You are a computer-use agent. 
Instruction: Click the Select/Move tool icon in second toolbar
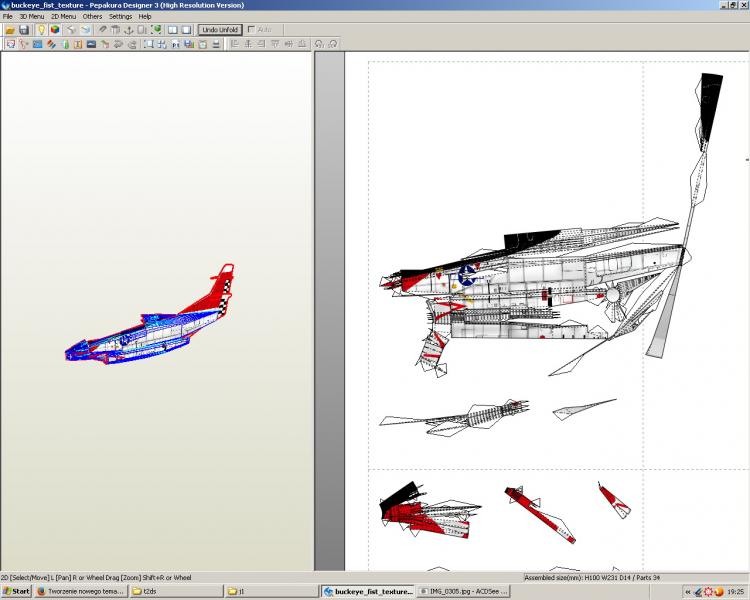point(9,44)
